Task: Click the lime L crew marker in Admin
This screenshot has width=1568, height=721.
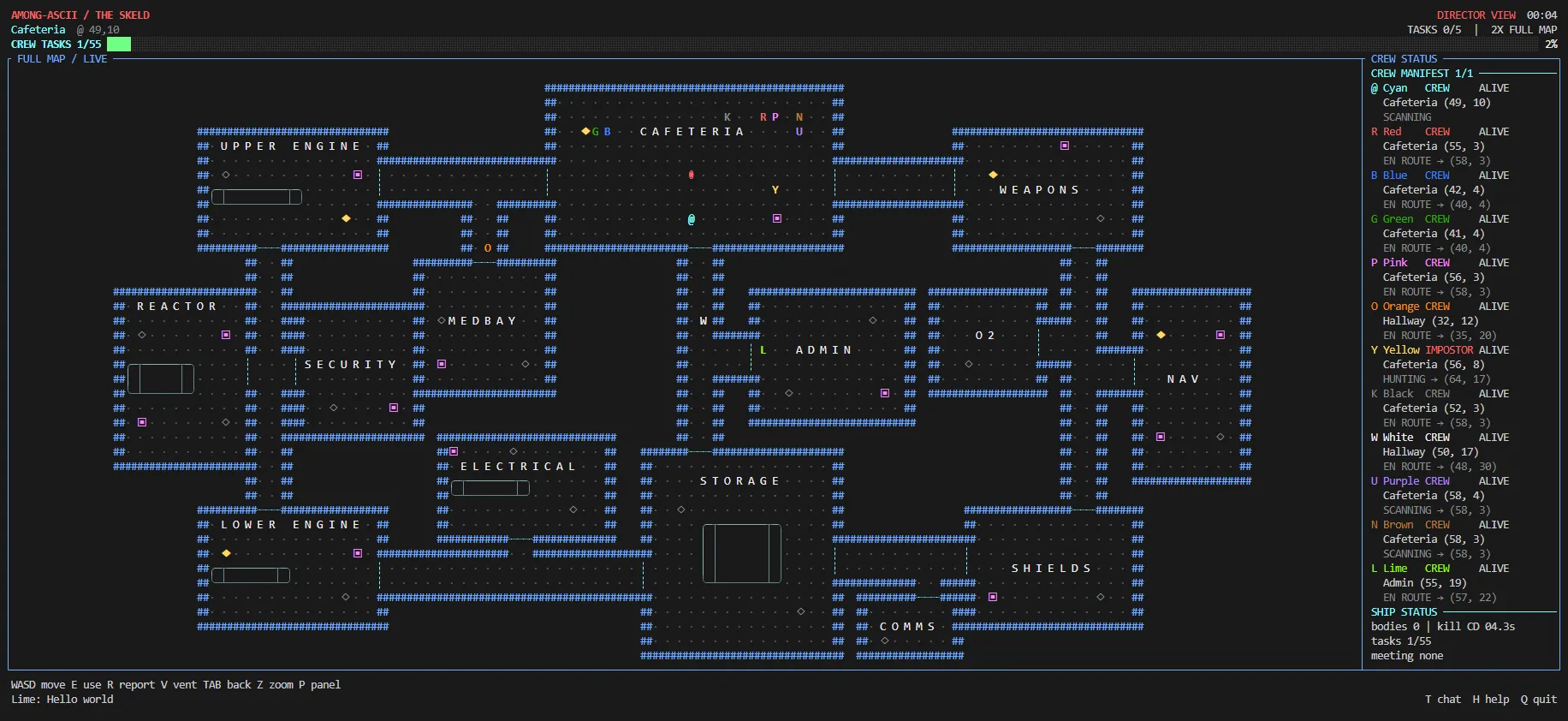Action: (763, 350)
